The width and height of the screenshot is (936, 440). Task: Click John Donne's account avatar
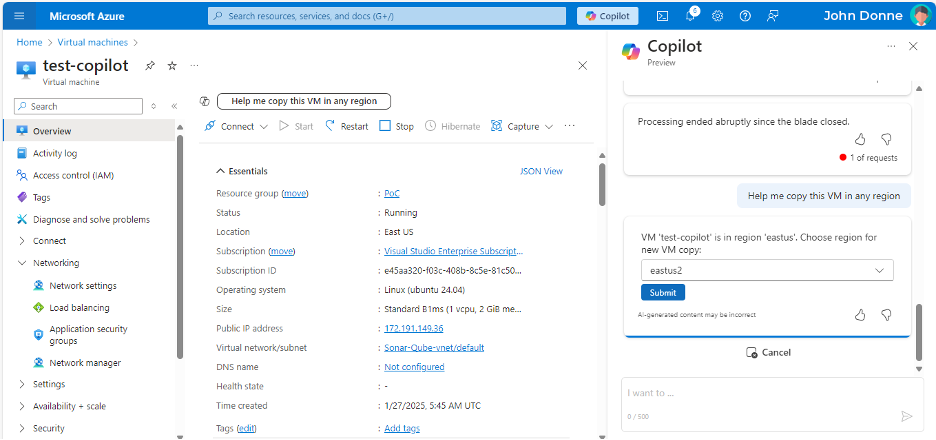(920, 16)
